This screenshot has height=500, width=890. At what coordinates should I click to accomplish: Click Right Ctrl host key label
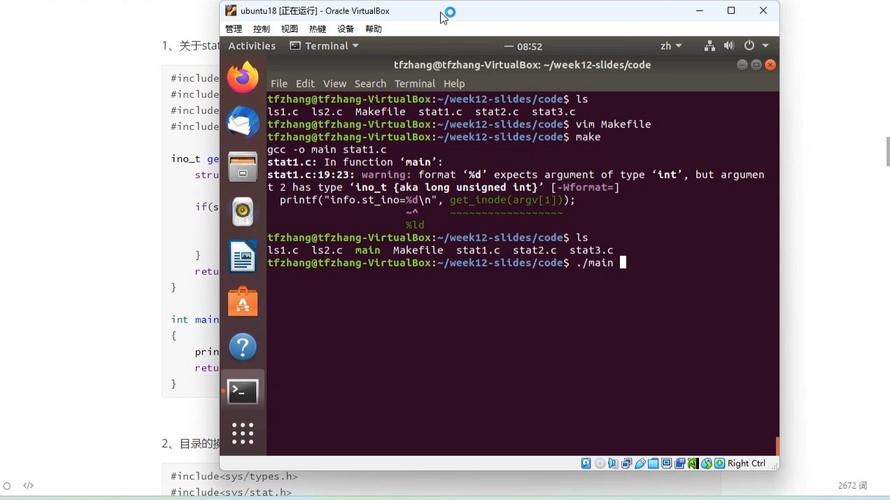coord(746,464)
